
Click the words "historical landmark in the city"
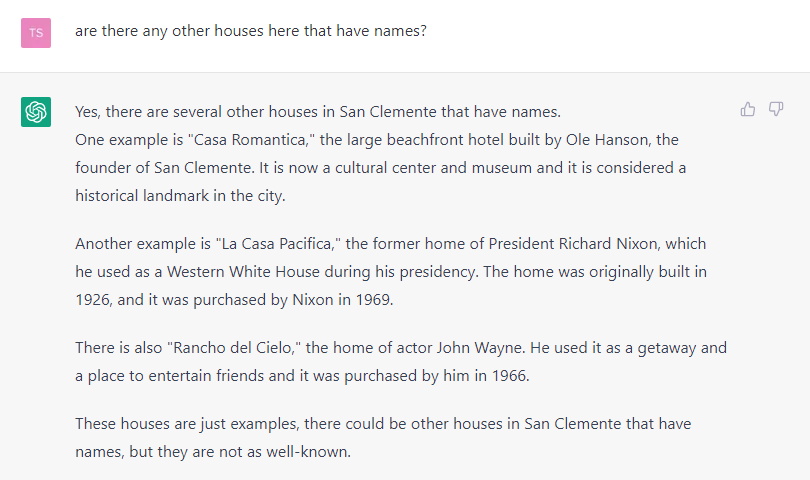[179, 196]
